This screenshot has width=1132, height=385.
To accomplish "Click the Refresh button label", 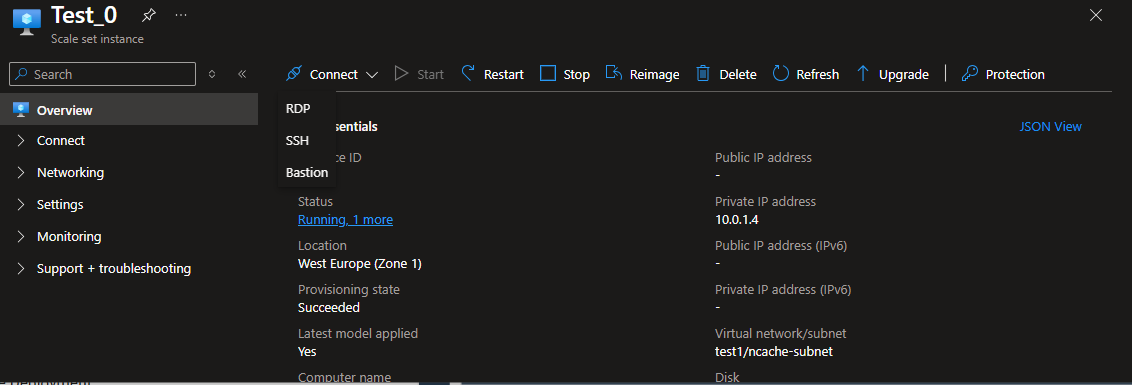I will (818, 74).
